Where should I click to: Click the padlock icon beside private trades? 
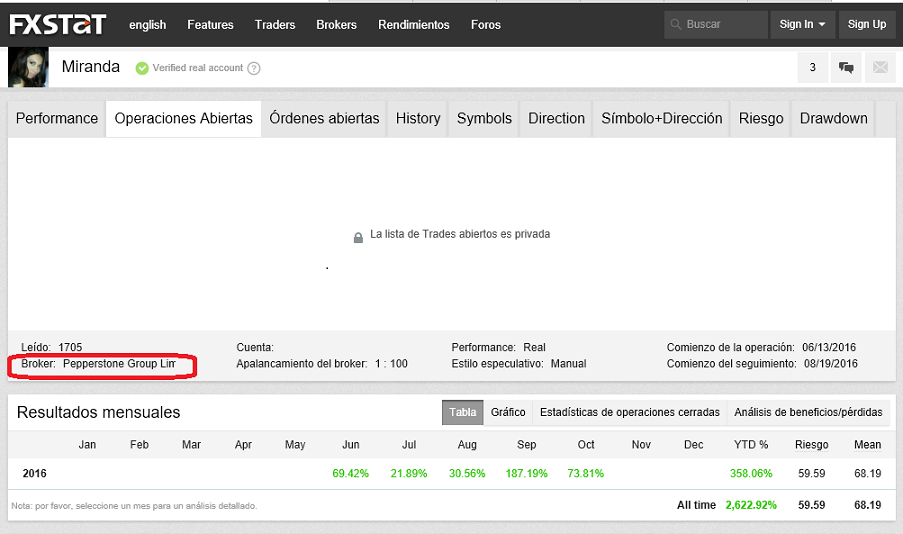click(x=358, y=237)
